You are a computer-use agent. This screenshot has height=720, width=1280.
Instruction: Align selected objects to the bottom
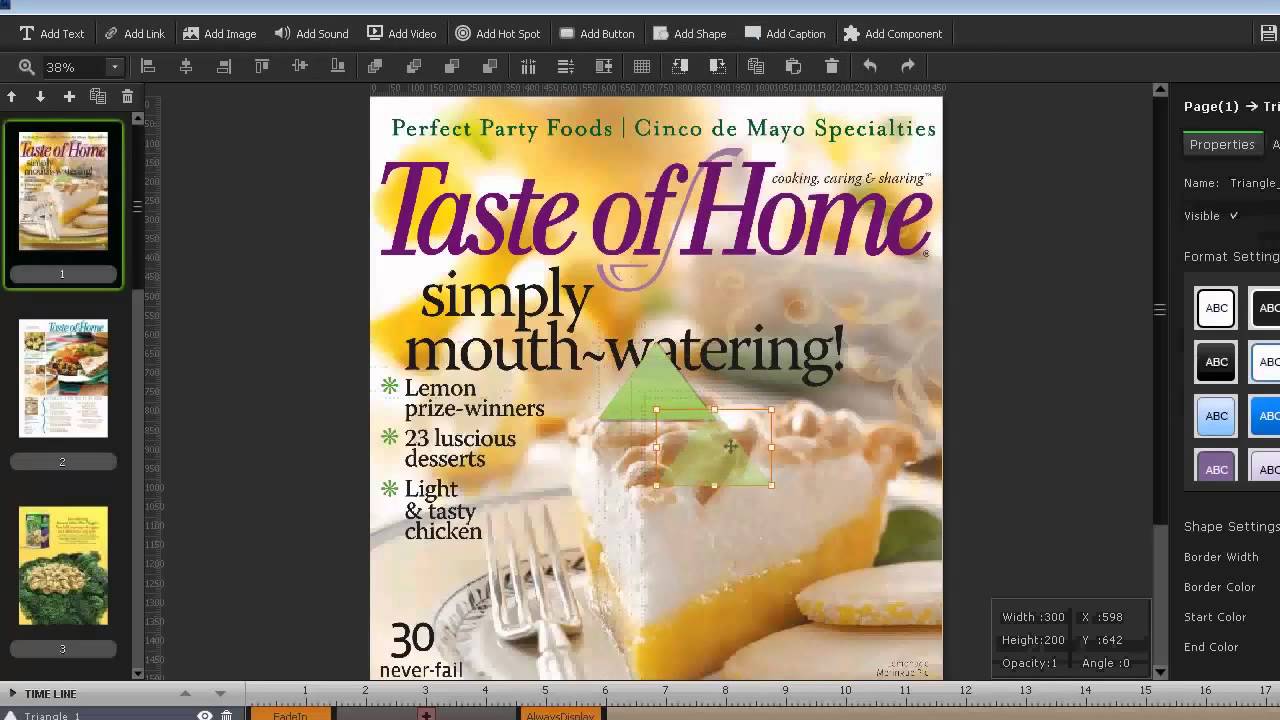tap(338, 66)
